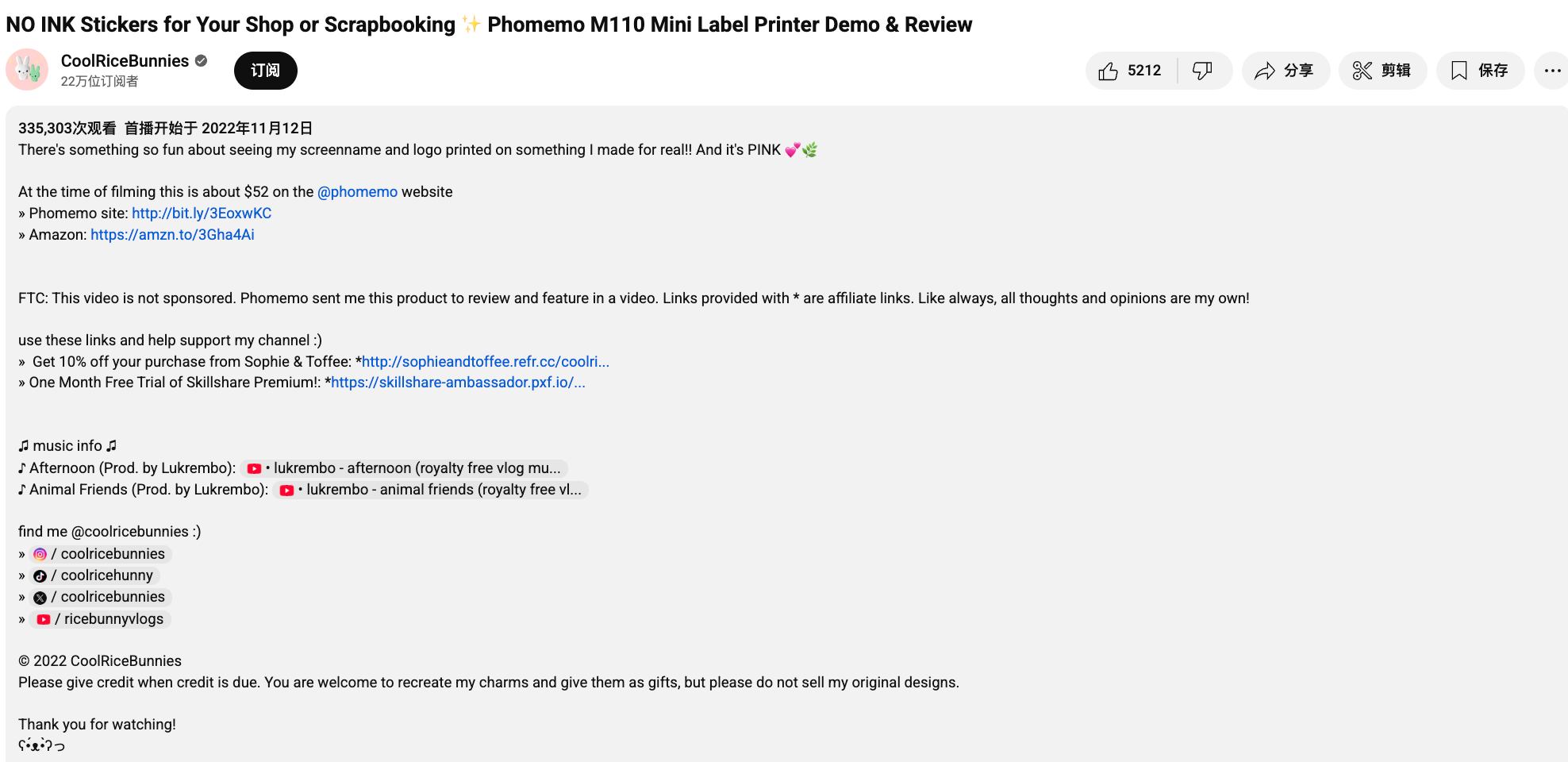The height and width of the screenshot is (762, 1568).
Task: Open the Amazon amzn.to link
Action: (x=172, y=235)
